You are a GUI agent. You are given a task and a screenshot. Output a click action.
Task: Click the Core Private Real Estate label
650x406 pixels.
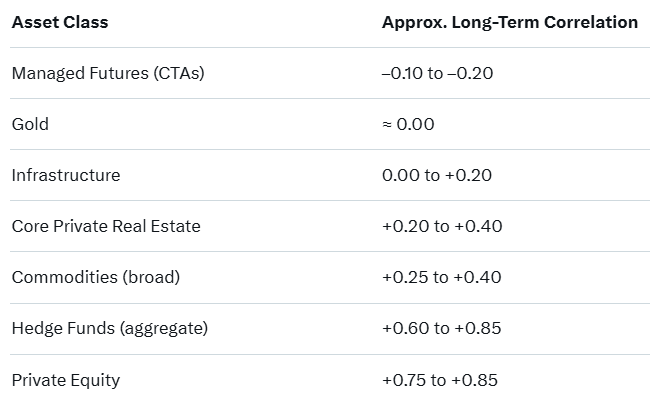pos(105,226)
